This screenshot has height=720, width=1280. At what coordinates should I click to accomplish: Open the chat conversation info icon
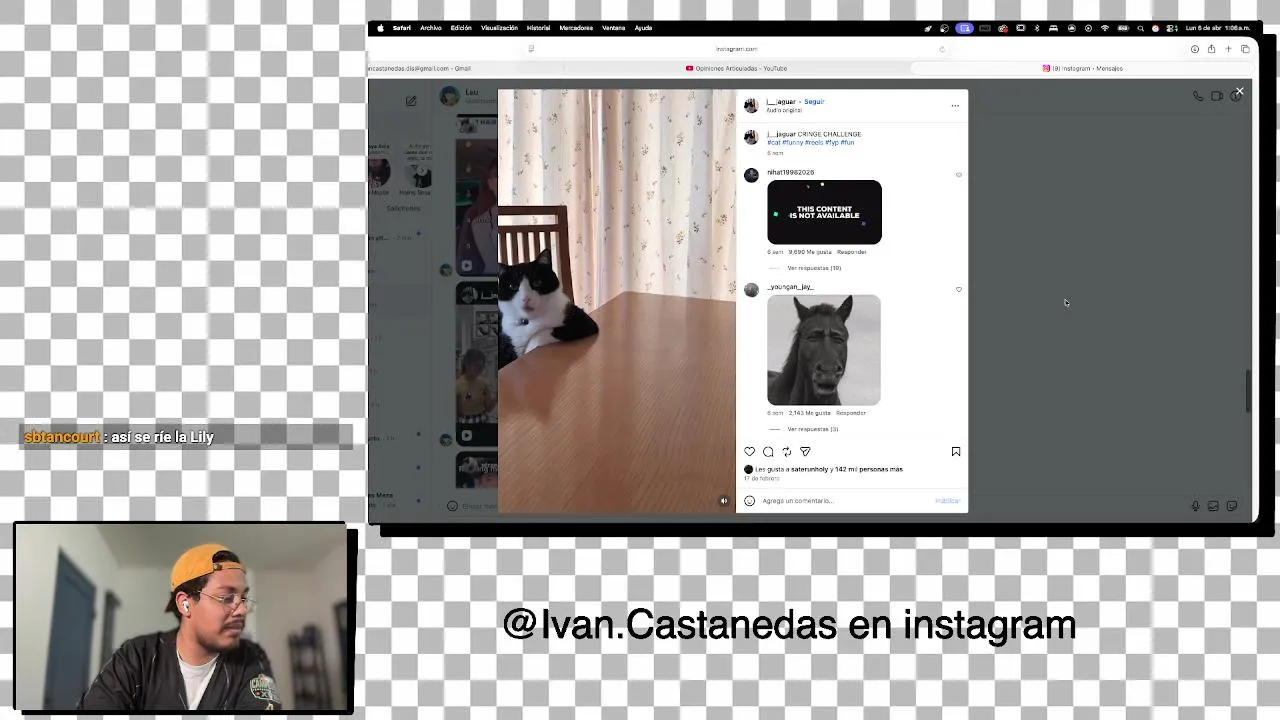[1236, 96]
